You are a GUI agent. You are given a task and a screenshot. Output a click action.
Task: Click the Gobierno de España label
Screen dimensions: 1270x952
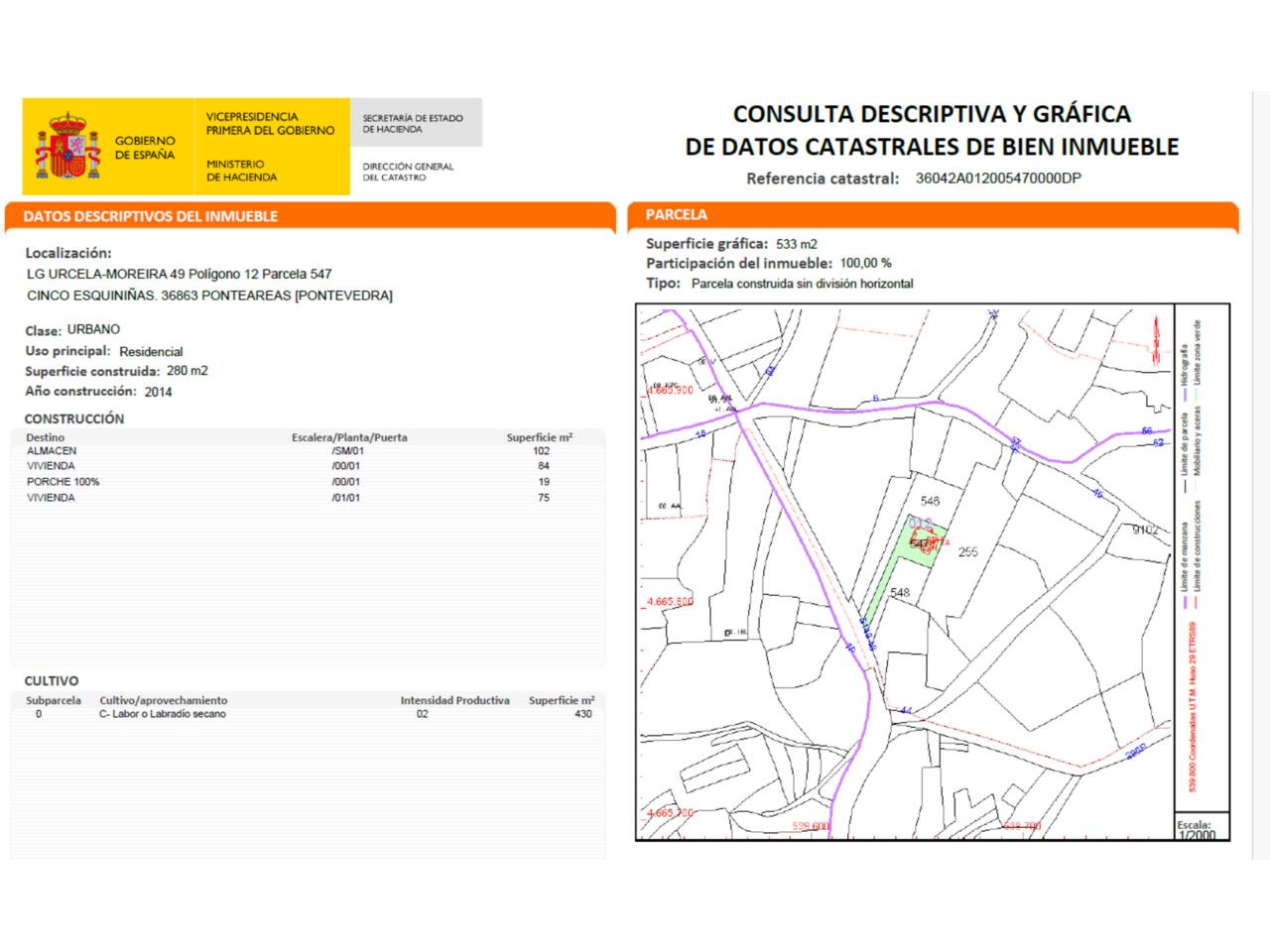[145, 148]
